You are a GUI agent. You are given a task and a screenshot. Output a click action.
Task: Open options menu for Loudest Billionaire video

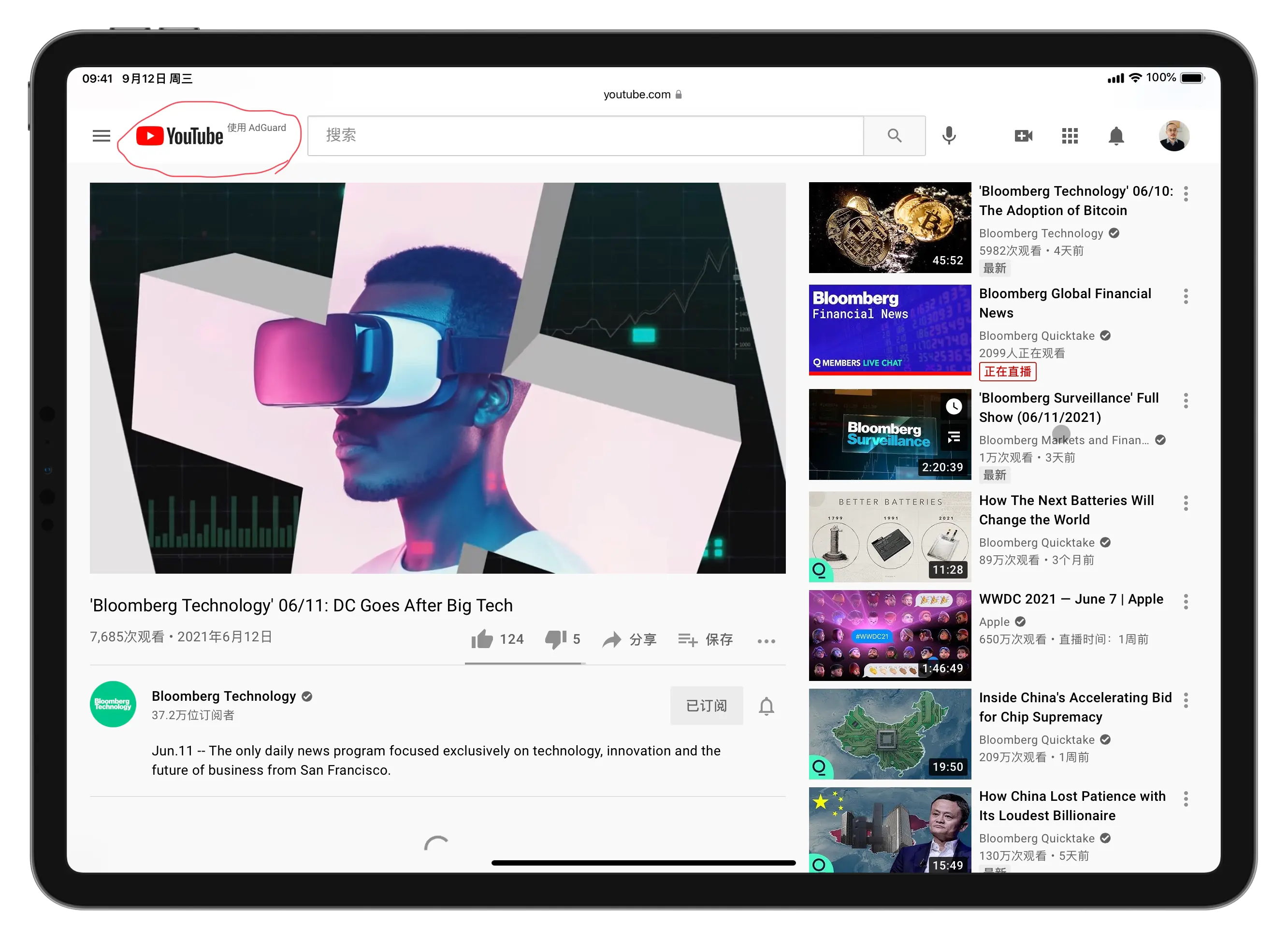point(1186,799)
